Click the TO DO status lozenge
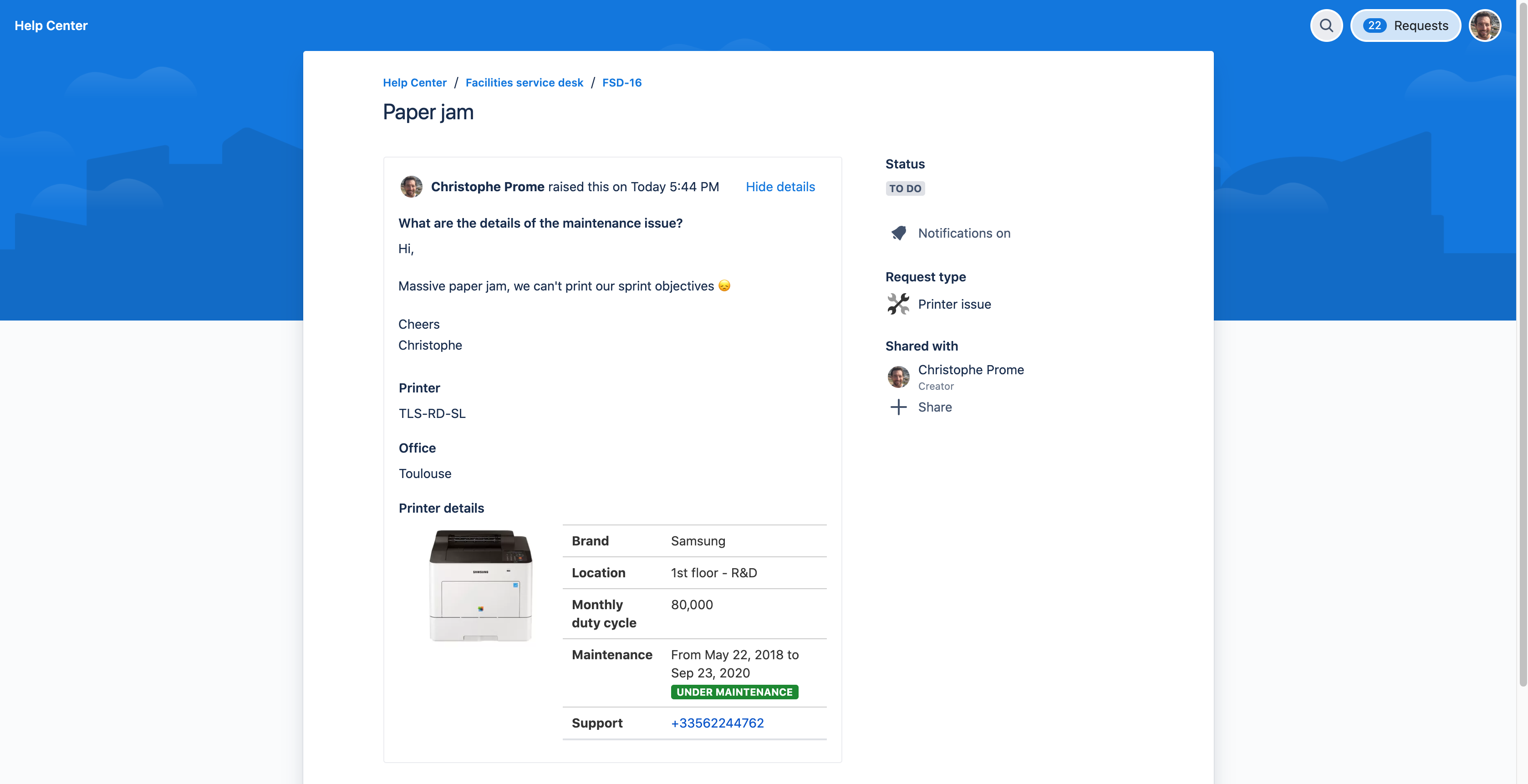 [x=905, y=188]
